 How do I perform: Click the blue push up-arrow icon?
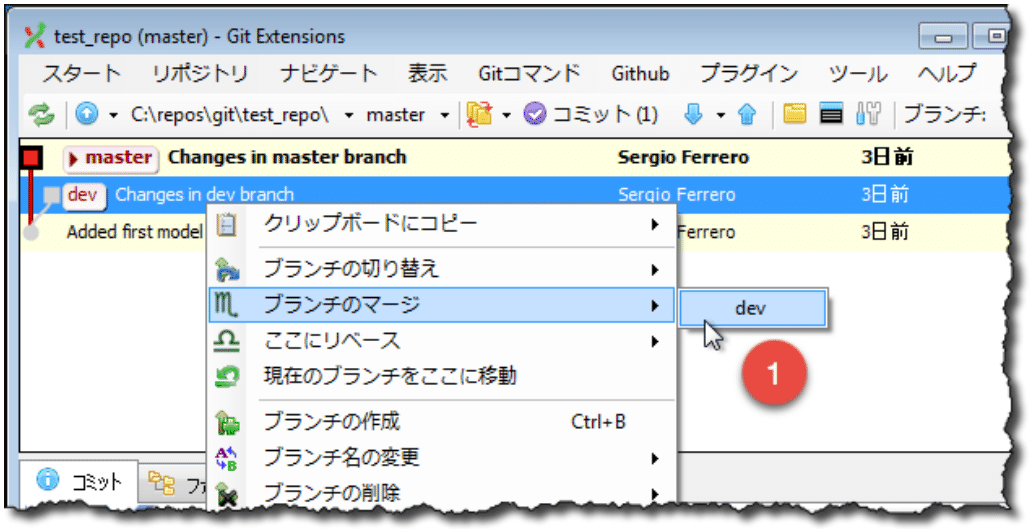pos(746,114)
